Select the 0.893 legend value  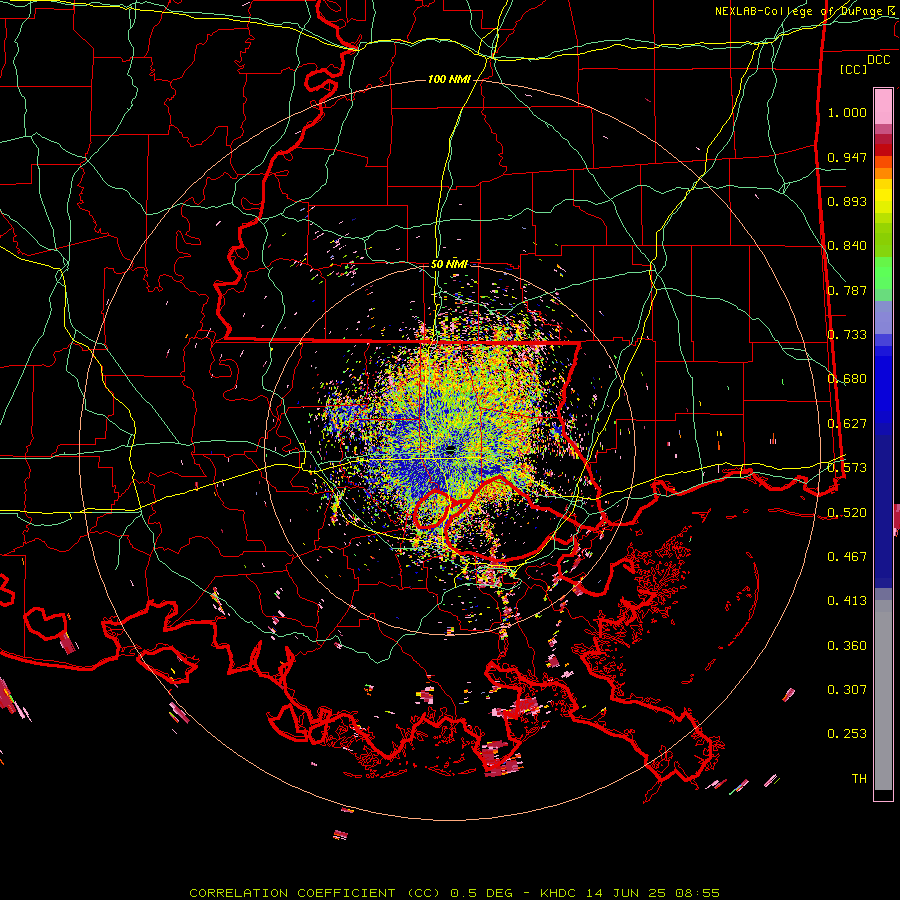847,201
